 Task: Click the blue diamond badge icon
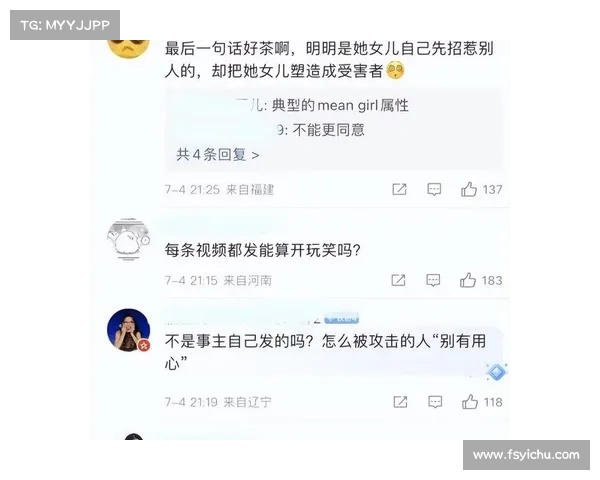pos(497,372)
